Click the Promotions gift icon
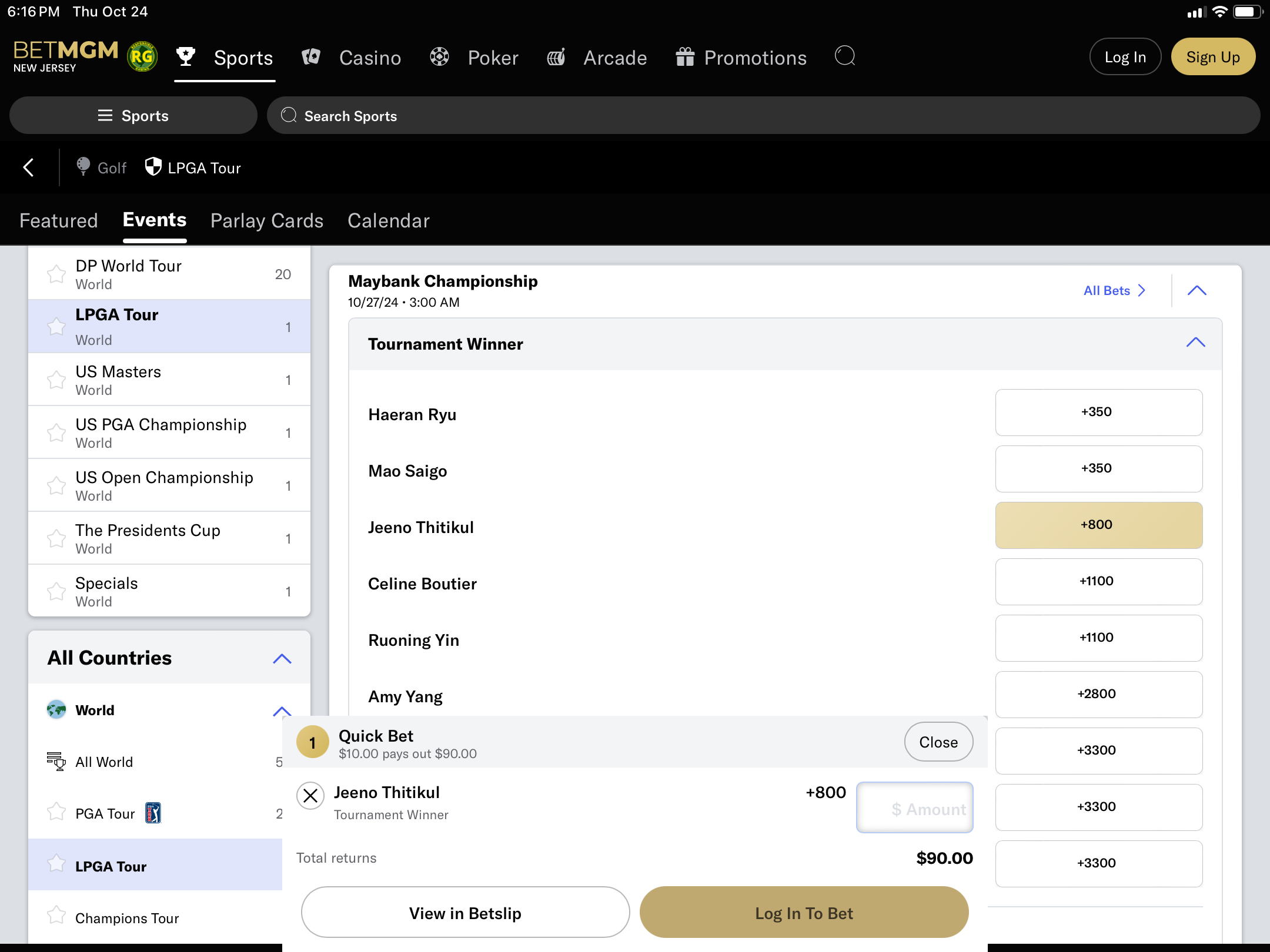Screen dimensions: 1270x952 [x=685, y=56]
